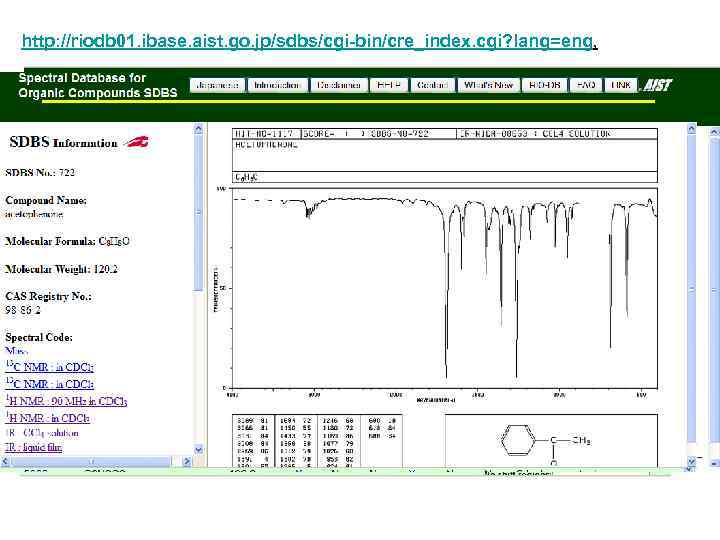This screenshot has width=720, height=540.
Task: Click the left panel horizontal scrollbar thumb
Action: click(90, 461)
